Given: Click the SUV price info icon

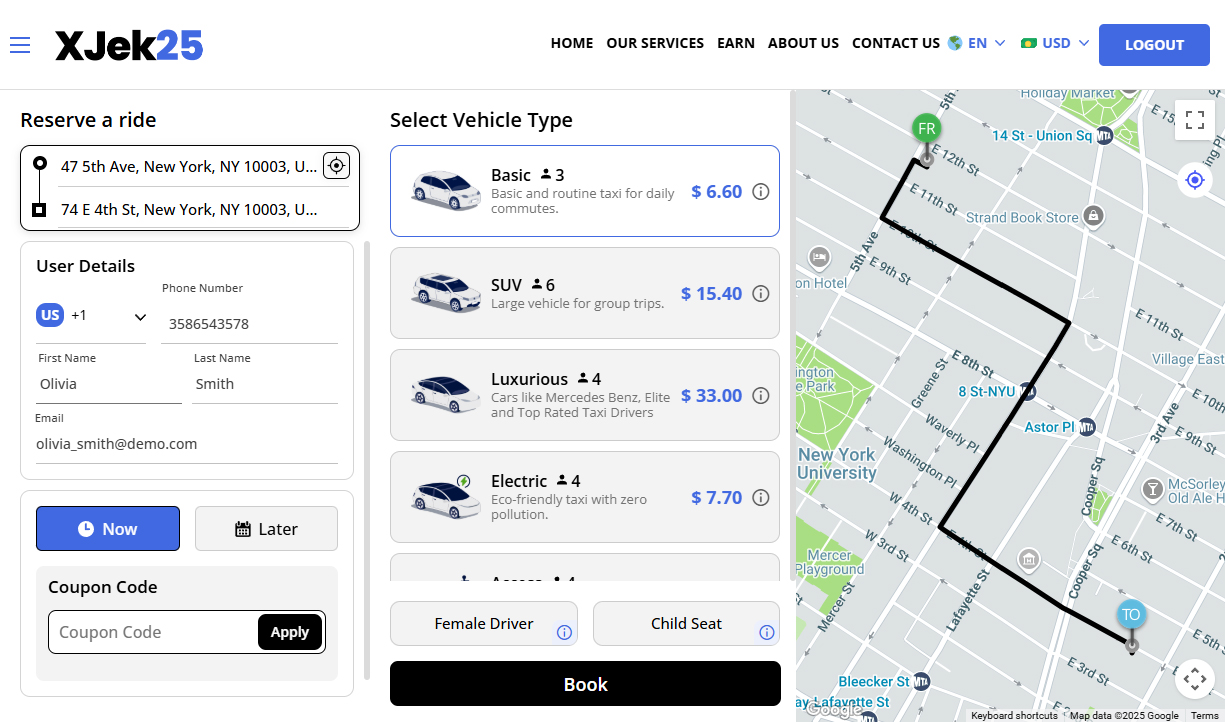Looking at the screenshot, I should (761, 293).
